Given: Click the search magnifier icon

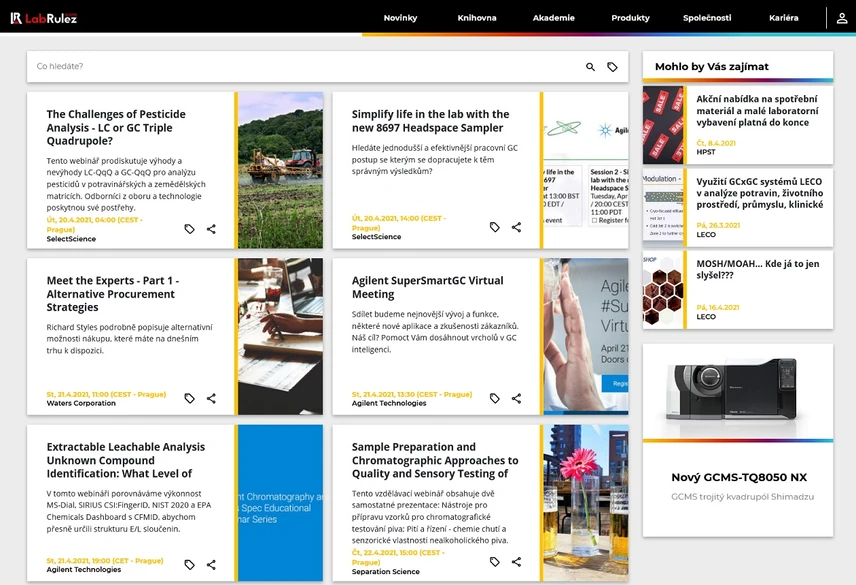Looking at the screenshot, I should pyautogui.click(x=590, y=67).
